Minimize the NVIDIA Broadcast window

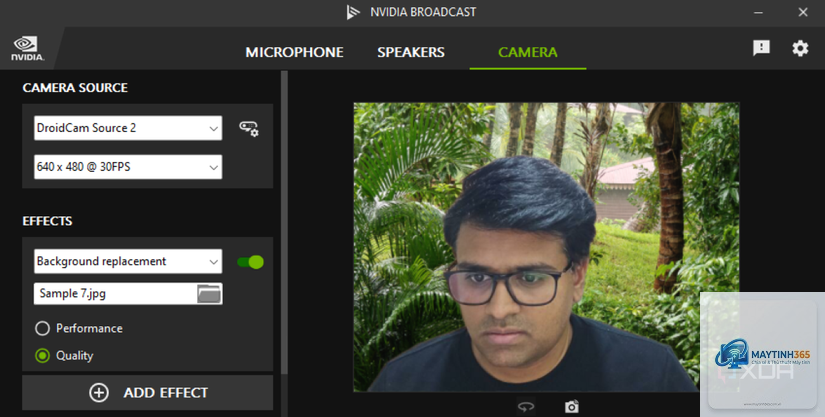point(758,12)
